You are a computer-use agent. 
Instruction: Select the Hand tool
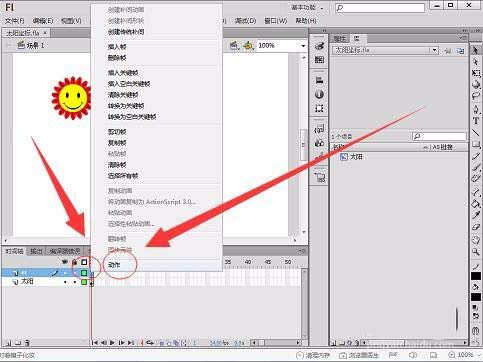(x=476, y=240)
